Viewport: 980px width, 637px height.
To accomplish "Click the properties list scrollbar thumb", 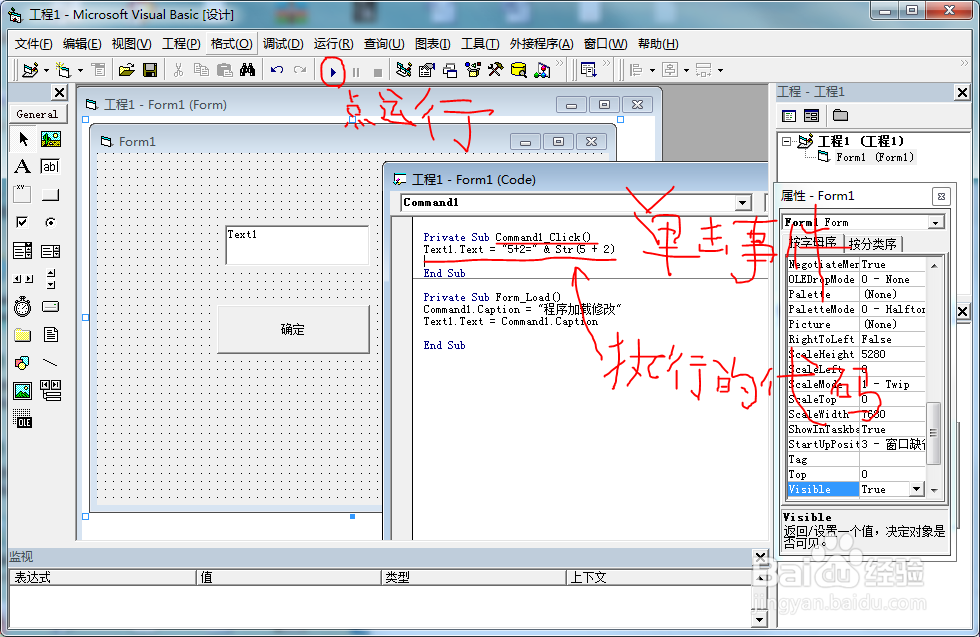I will tap(933, 433).
